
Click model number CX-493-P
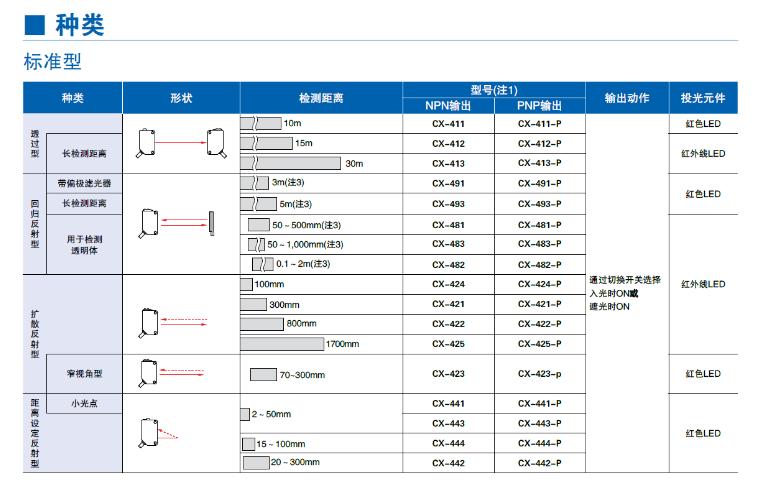tap(539, 204)
